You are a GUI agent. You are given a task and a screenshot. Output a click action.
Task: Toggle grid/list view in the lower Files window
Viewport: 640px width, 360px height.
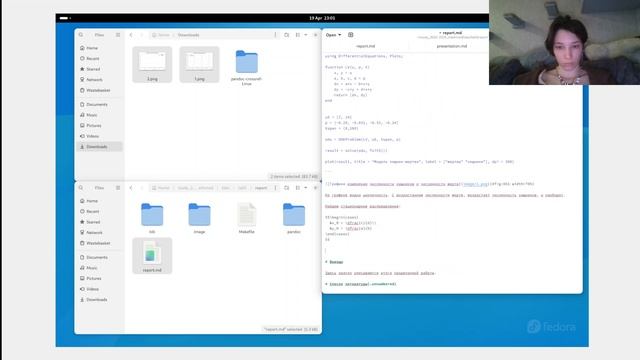(298, 188)
